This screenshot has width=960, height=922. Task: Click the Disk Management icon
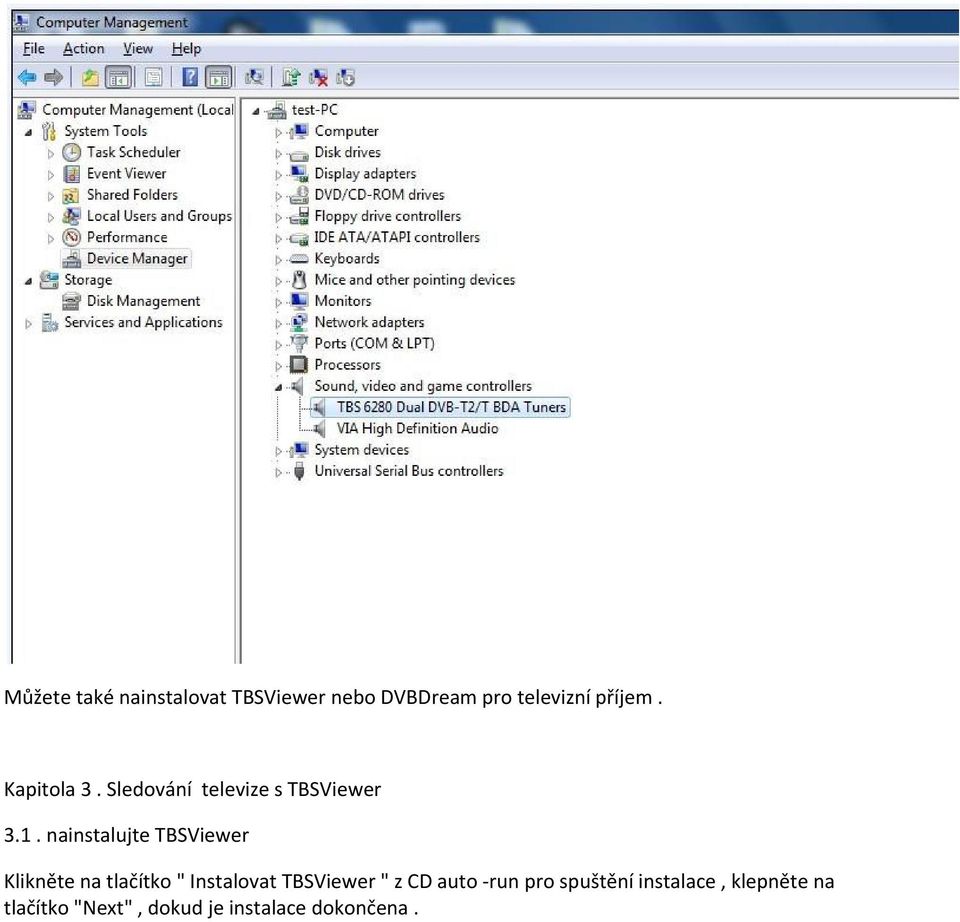71,301
